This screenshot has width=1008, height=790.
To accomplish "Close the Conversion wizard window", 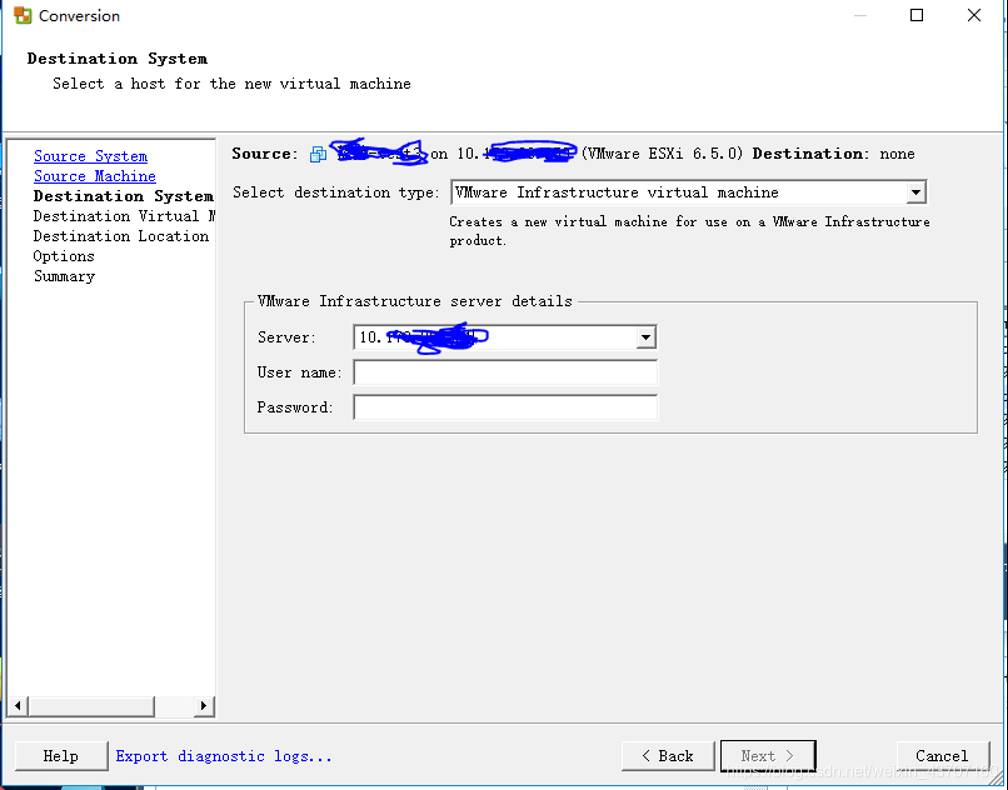I will (974, 16).
